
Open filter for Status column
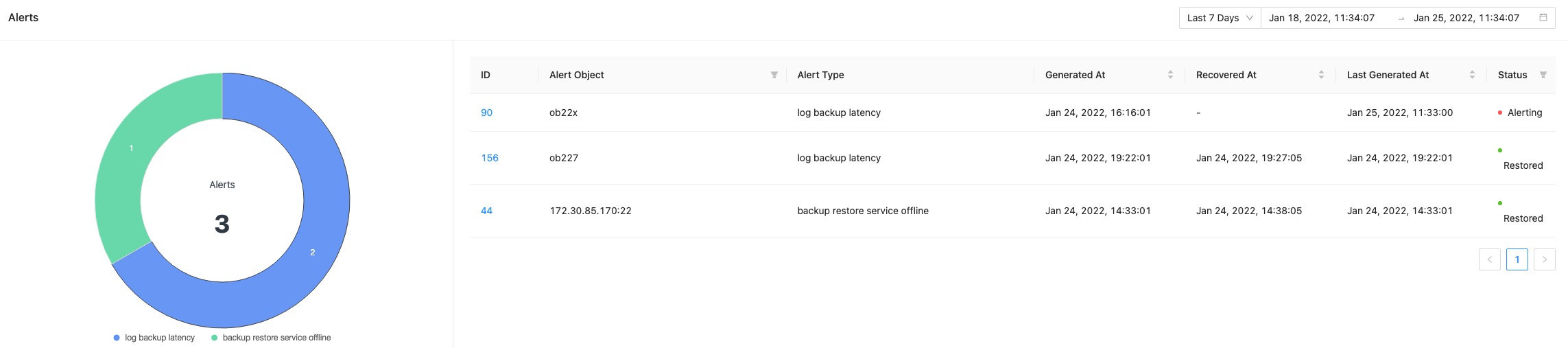tap(1543, 75)
